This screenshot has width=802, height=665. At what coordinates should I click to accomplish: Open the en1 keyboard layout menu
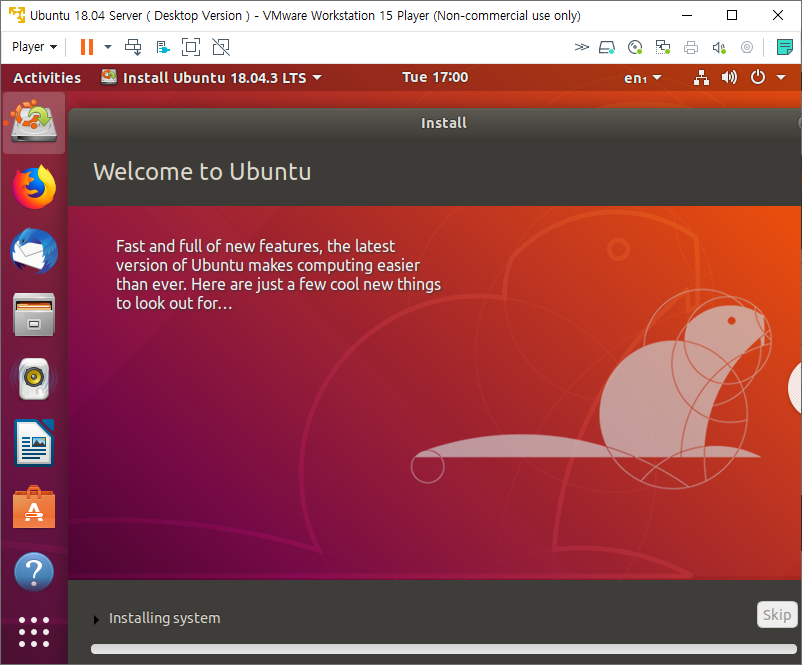(x=642, y=78)
